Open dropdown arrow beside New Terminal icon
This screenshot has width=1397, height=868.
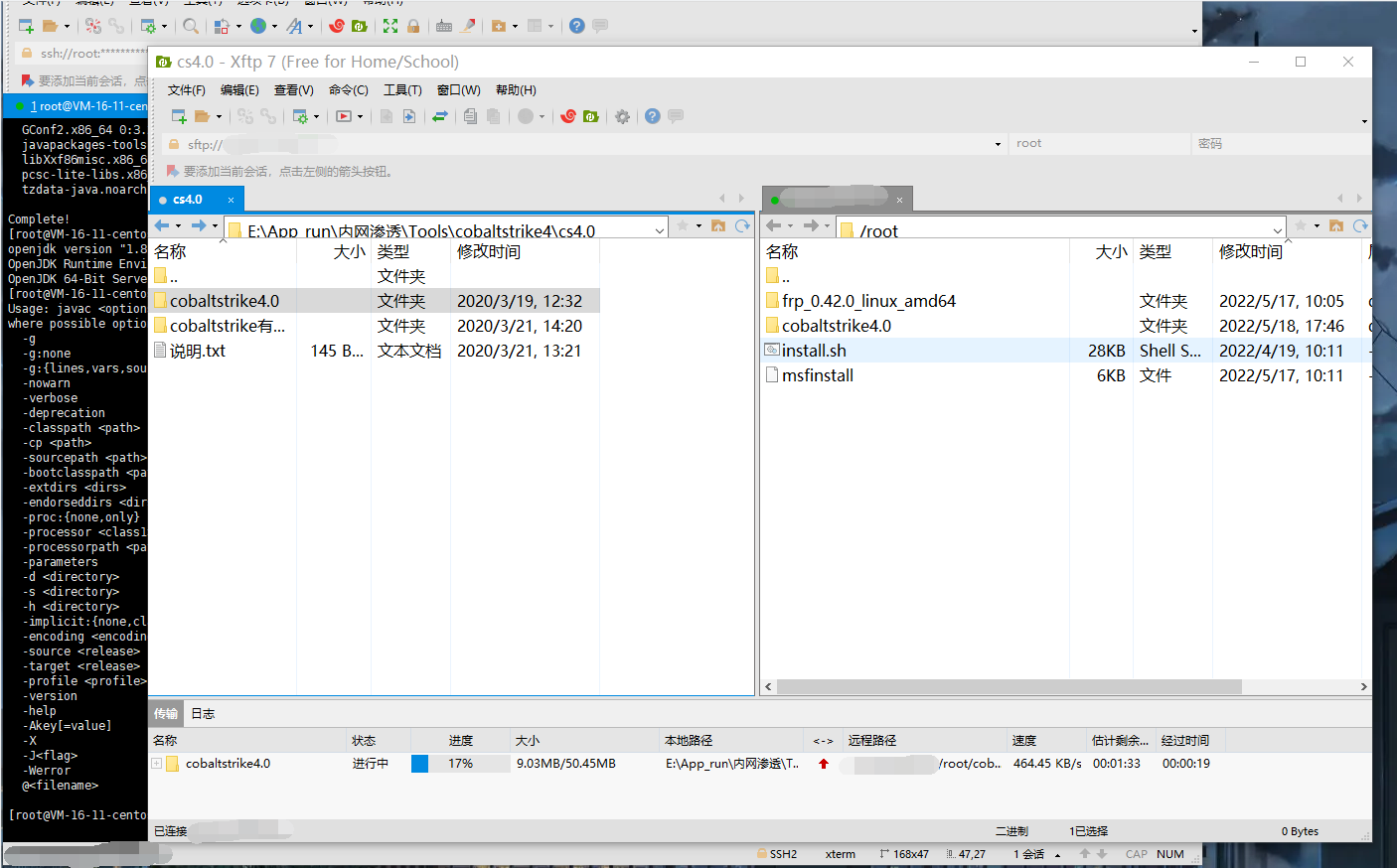pyautogui.click(x=360, y=116)
